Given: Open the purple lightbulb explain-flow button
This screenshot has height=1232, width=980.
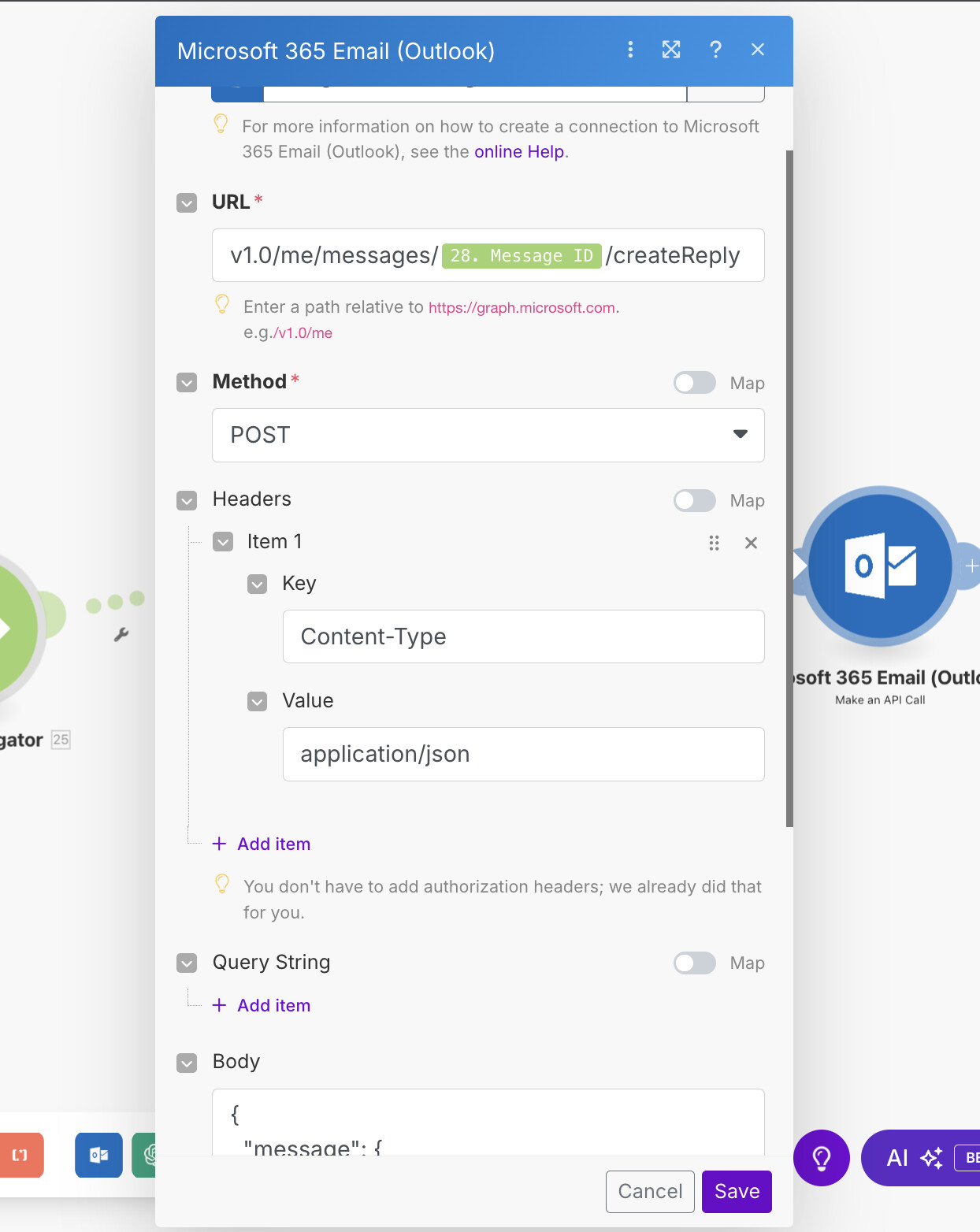Looking at the screenshot, I should 822,1158.
